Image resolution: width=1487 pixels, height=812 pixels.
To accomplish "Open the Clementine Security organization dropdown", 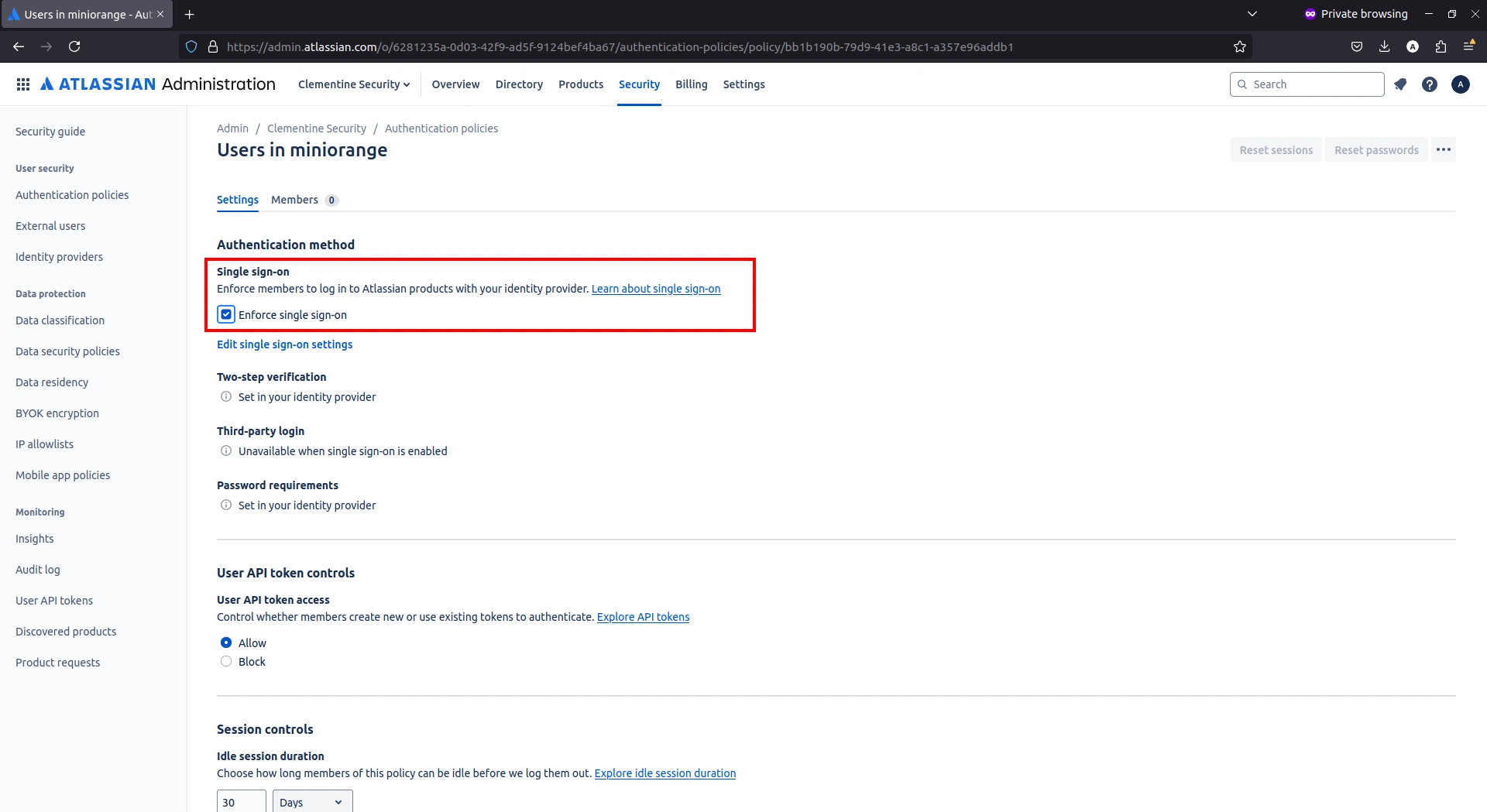I will click(x=354, y=84).
